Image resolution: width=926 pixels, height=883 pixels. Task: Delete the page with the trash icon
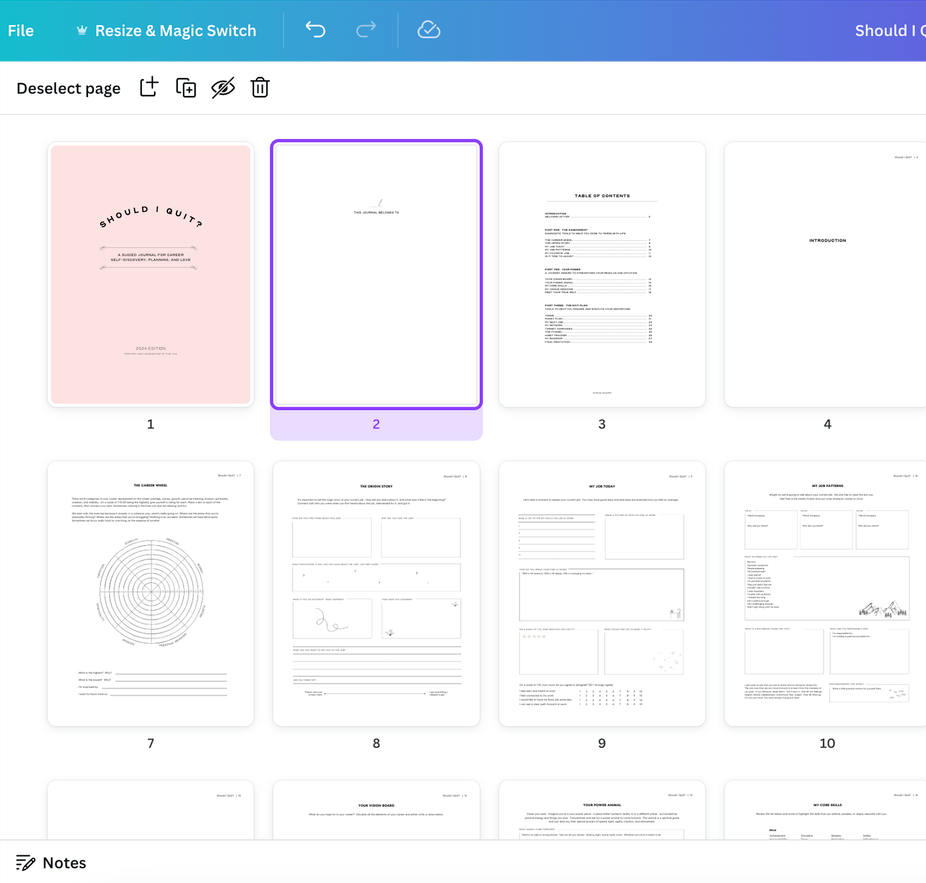[x=260, y=88]
